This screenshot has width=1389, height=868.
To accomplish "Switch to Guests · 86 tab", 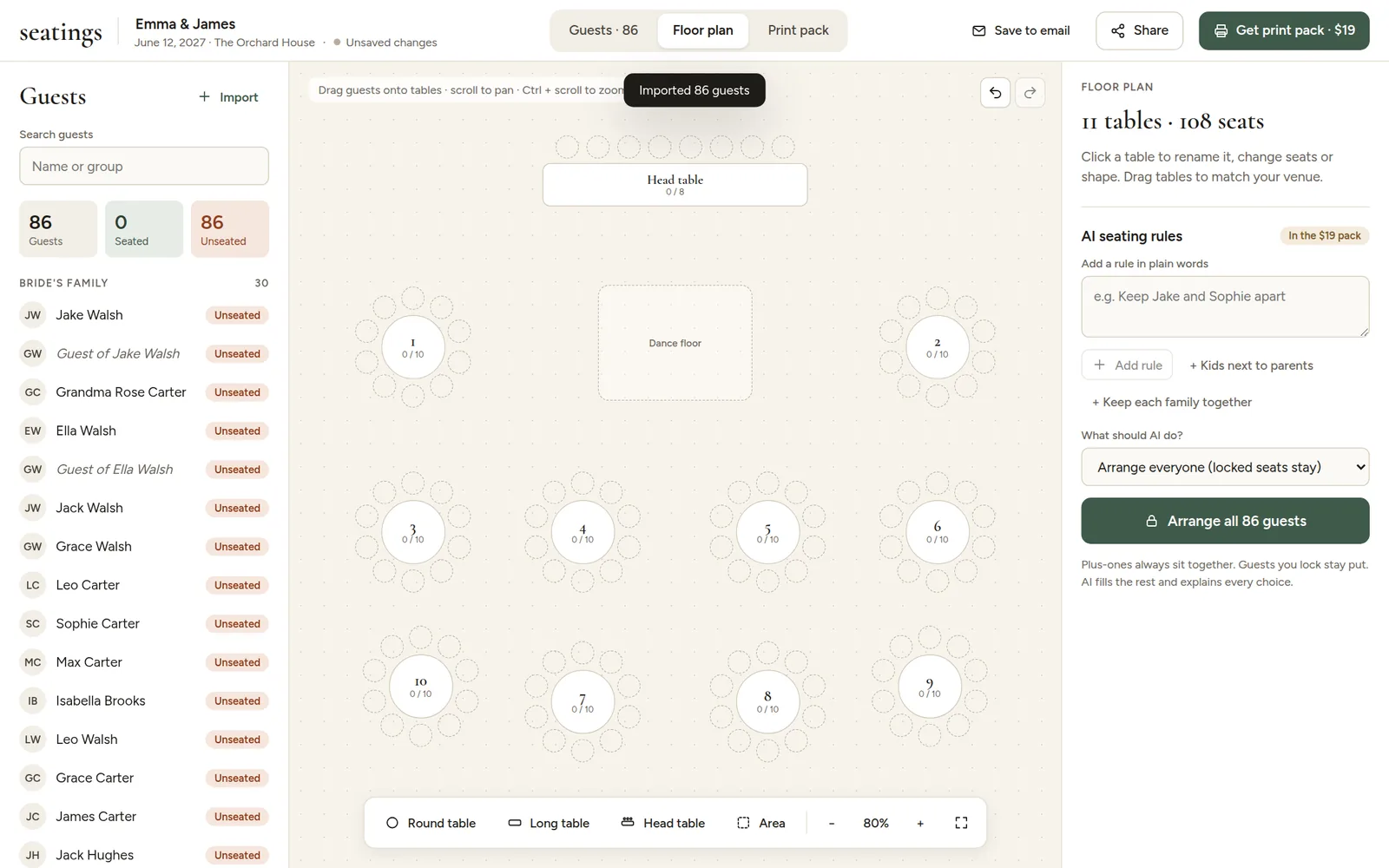I will (x=603, y=30).
